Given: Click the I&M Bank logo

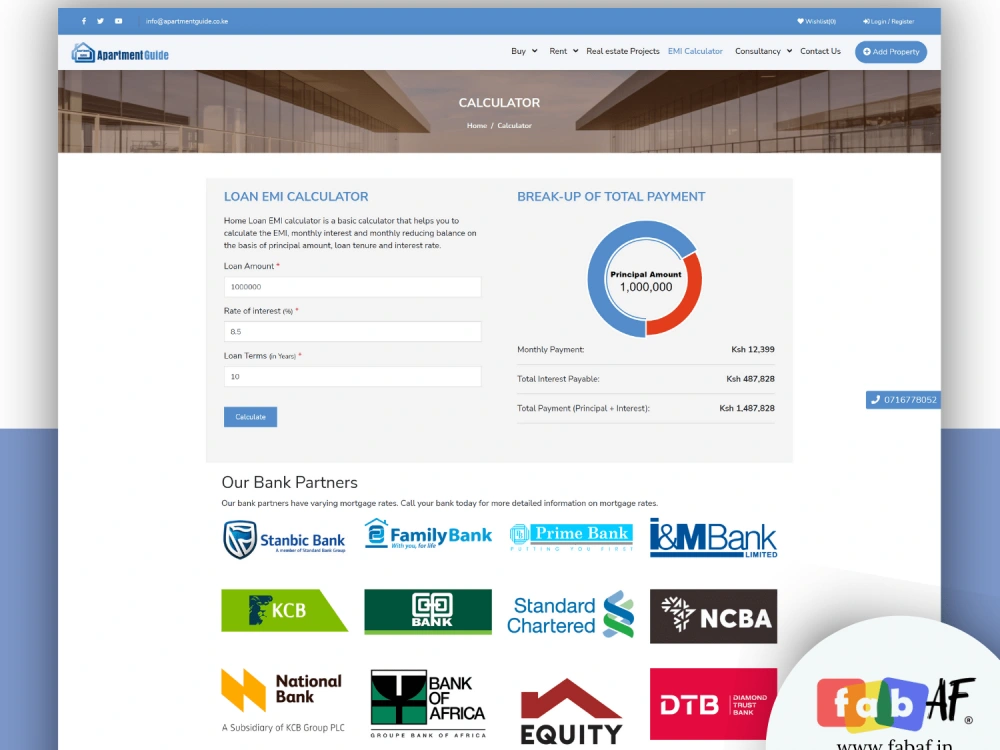Looking at the screenshot, I should click(x=714, y=538).
